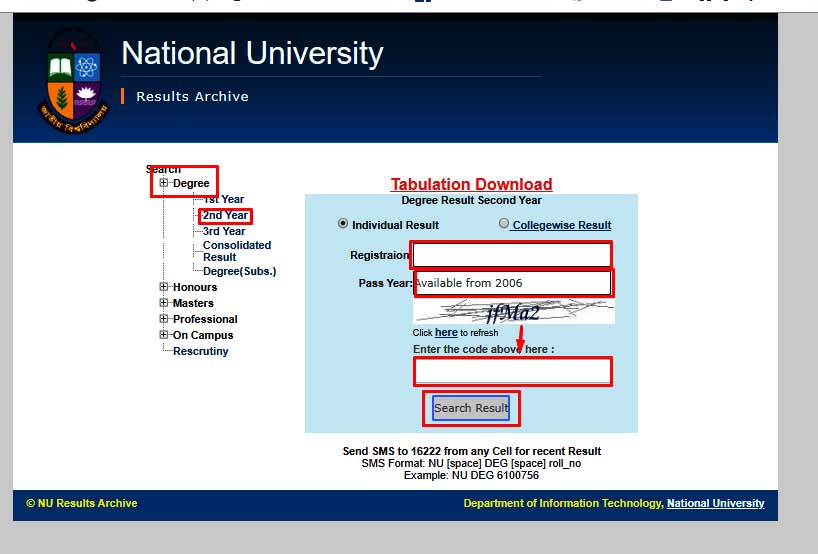Click the Degree Result Second Year heading
This screenshot has width=818, height=554.
point(472,200)
